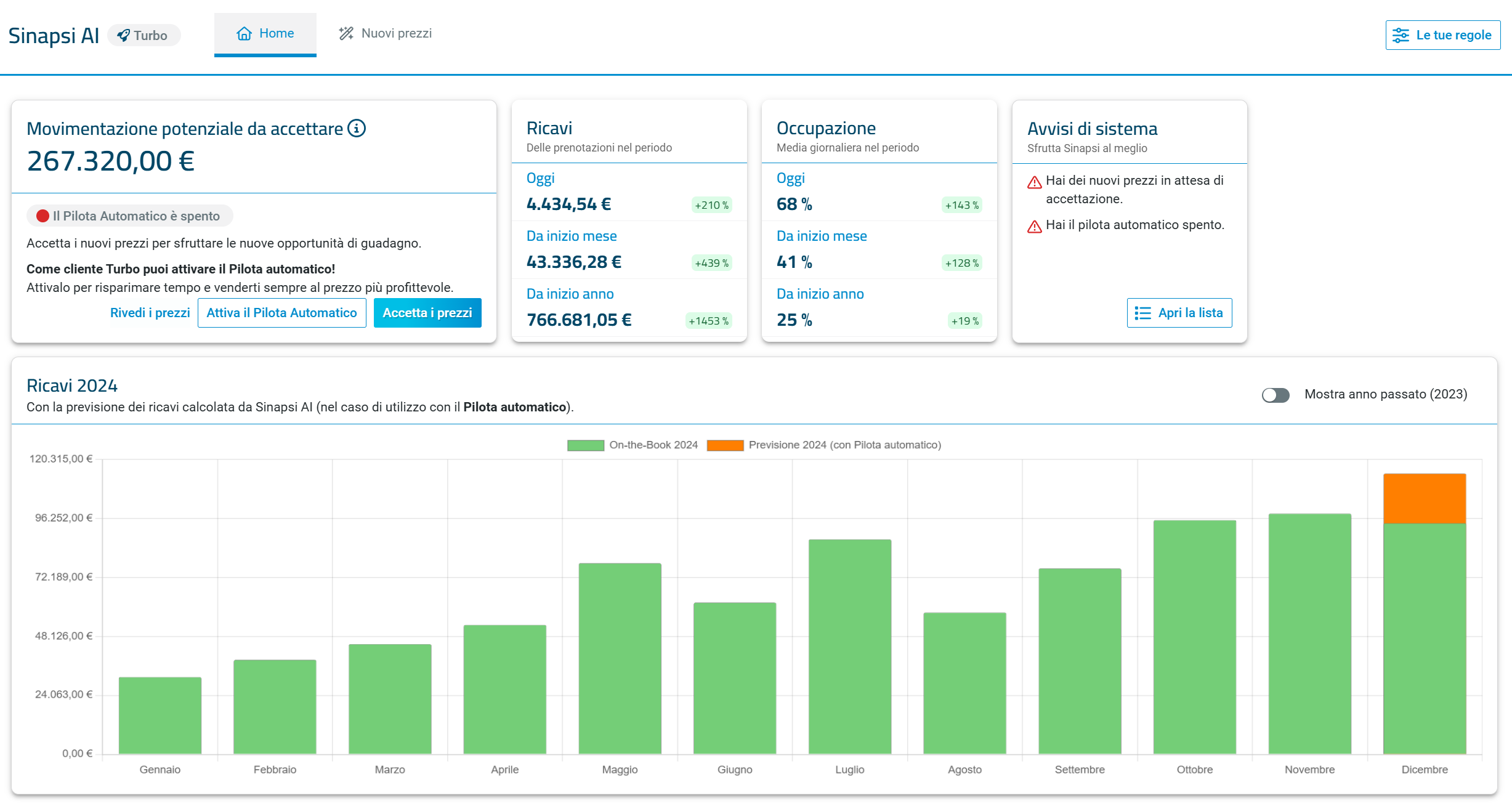Image resolution: width=1512 pixels, height=808 pixels.
Task: Toggle On-the-Book 2024 legend series
Action: point(632,445)
